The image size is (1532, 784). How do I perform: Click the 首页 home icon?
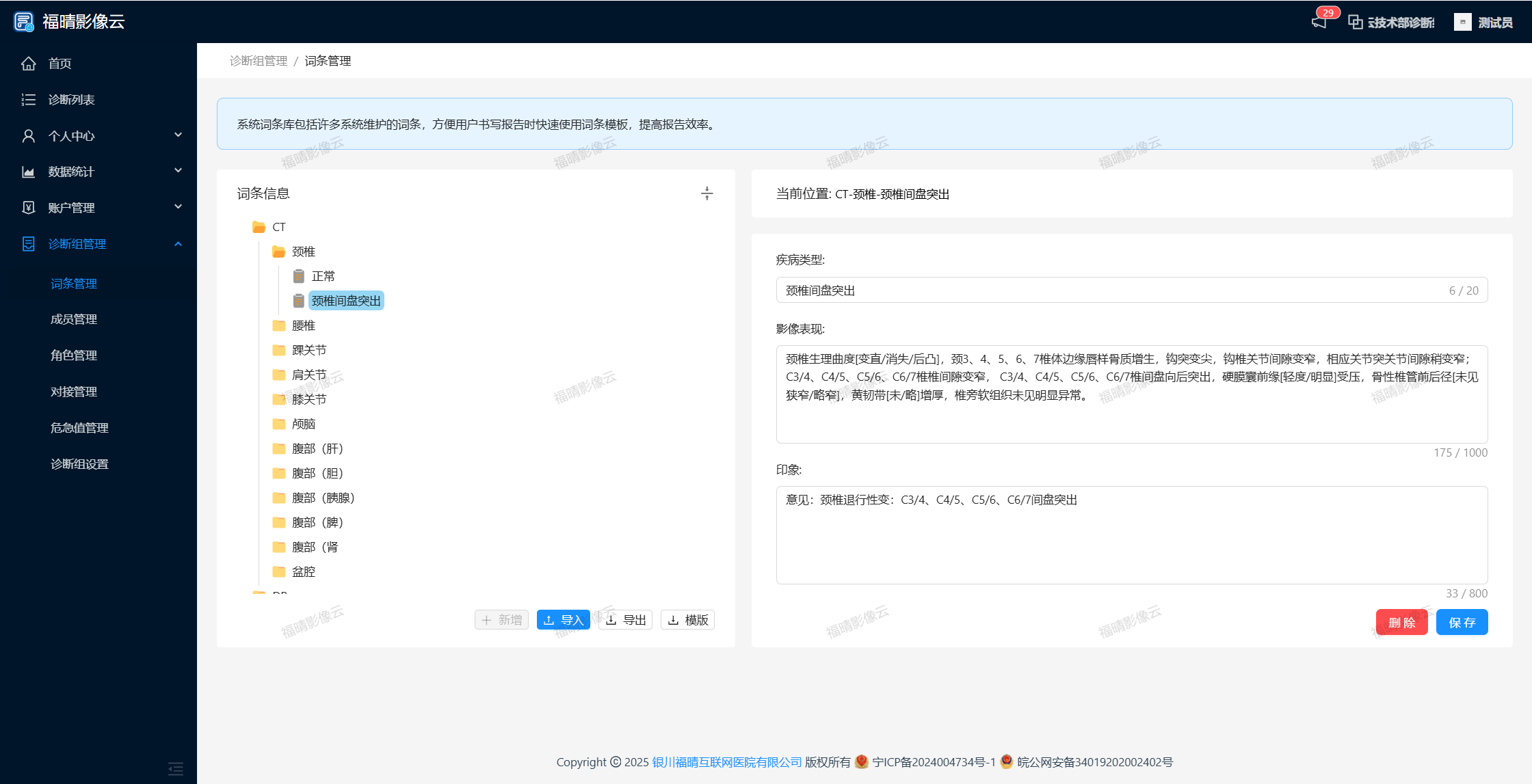point(28,64)
